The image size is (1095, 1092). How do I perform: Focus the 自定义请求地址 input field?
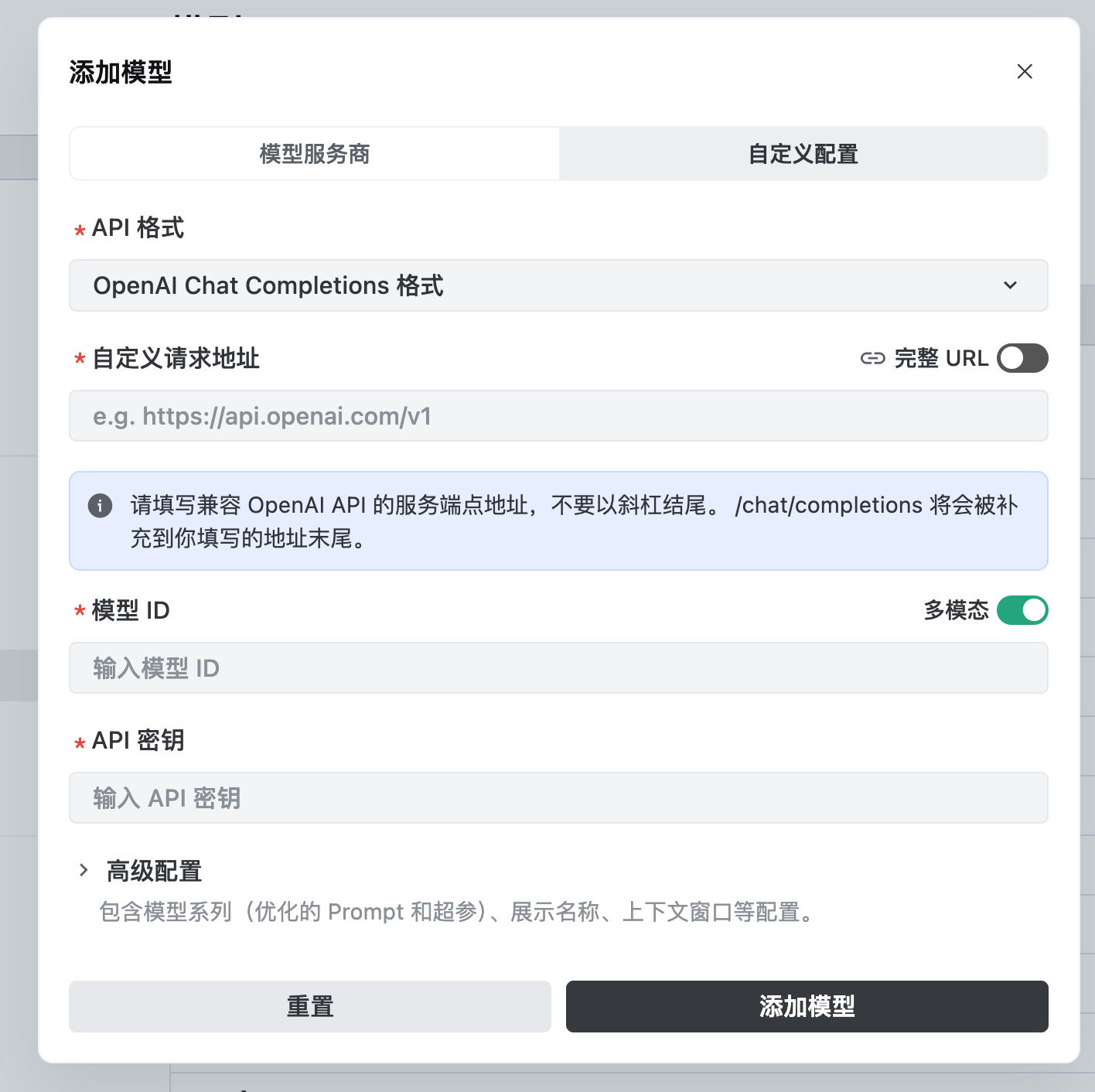pos(558,416)
